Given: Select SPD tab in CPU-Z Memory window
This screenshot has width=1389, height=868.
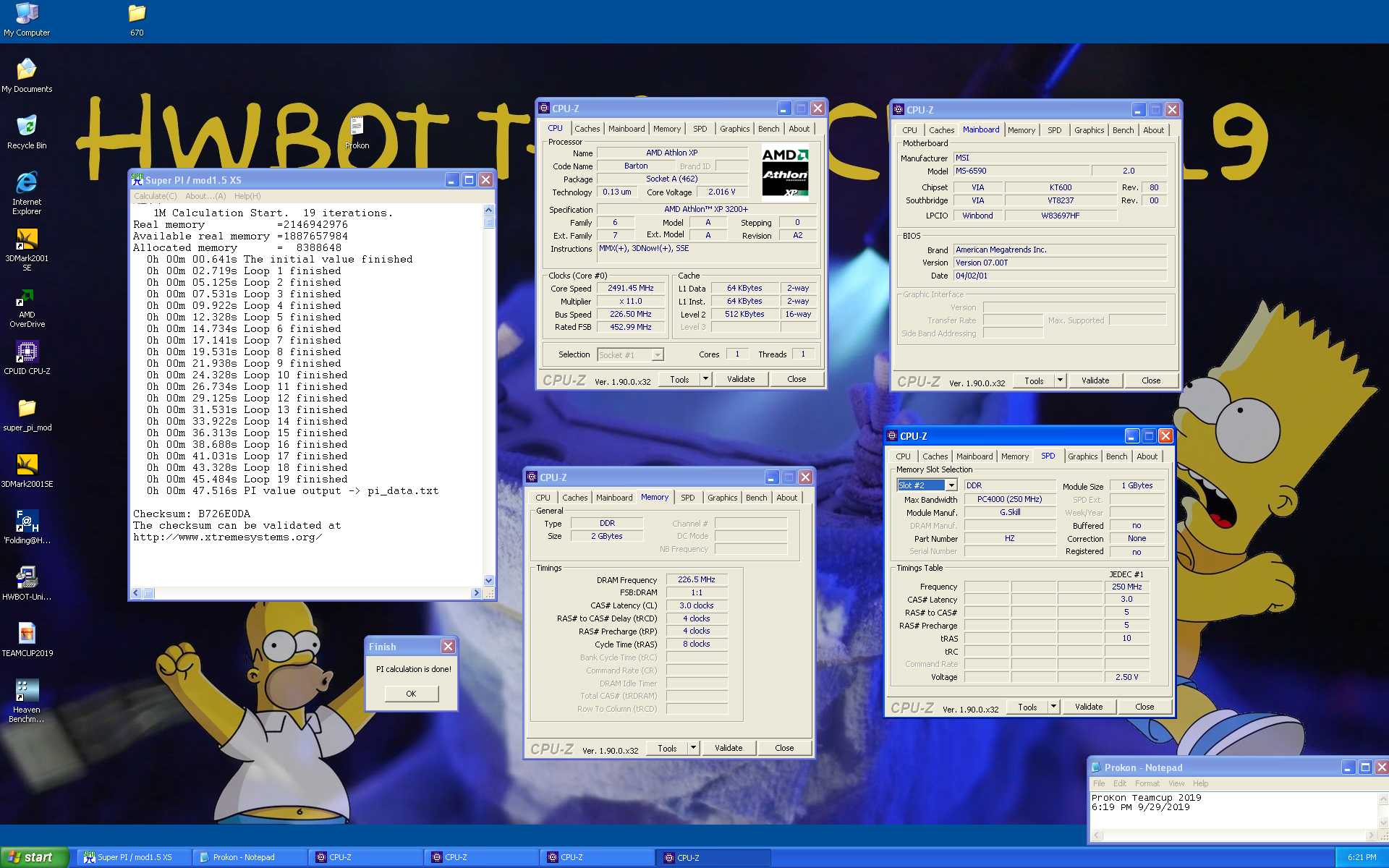Looking at the screenshot, I should [x=687, y=498].
